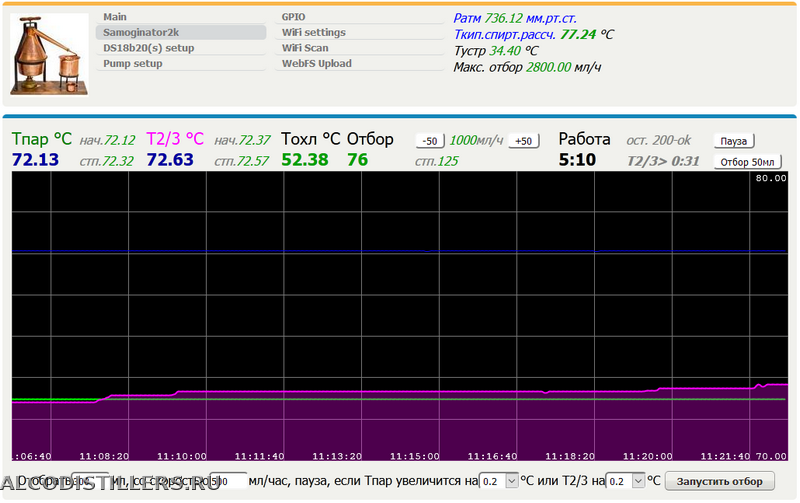Click the Запустить отбор button

(x=719, y=481)
